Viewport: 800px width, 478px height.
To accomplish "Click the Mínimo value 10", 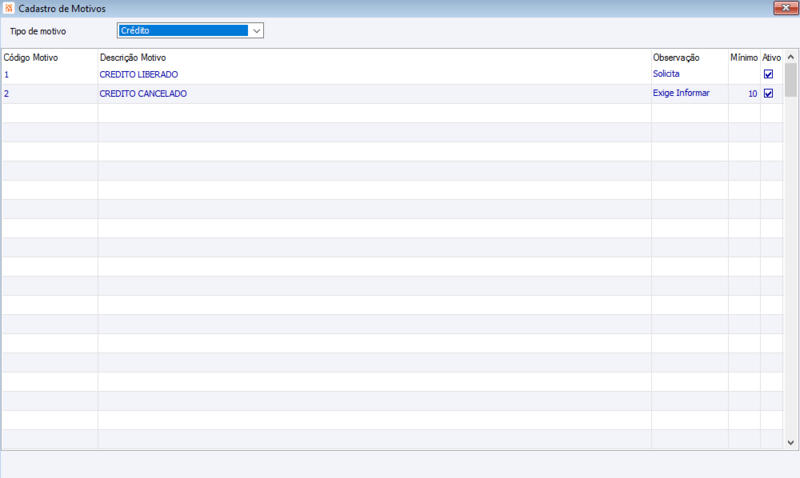I will tap(753, 94).
